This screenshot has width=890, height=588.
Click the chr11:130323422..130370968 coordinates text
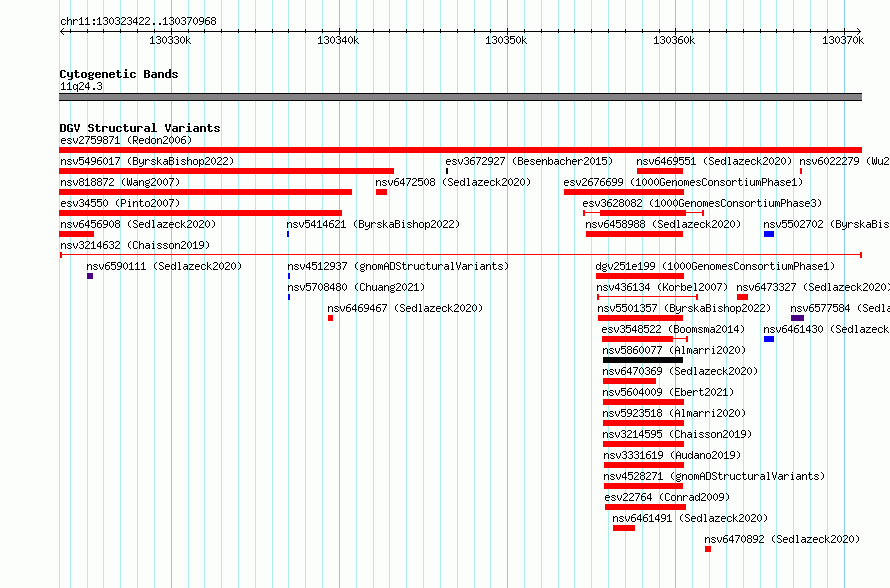pyautogui.click(x=138, y=22)
